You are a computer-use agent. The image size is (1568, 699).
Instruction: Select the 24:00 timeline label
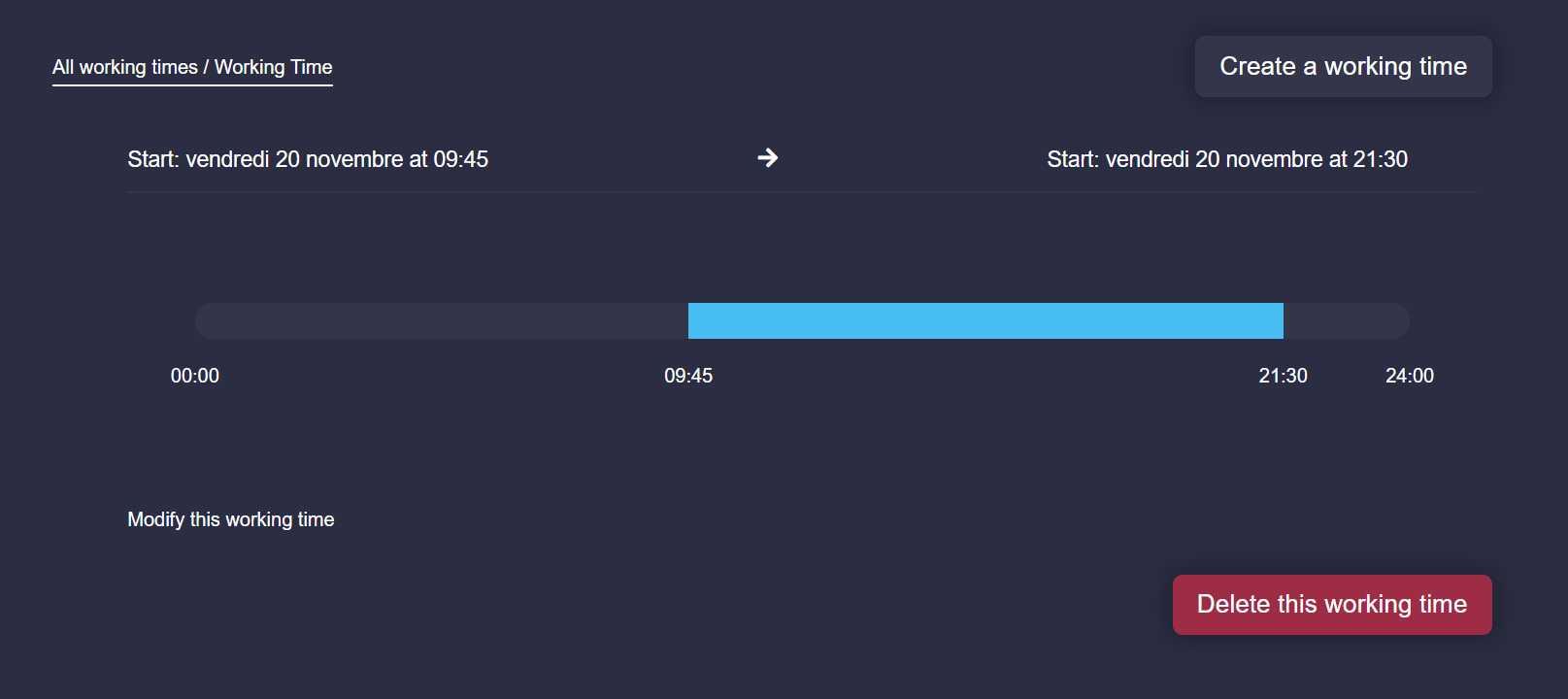[1410, 376]
